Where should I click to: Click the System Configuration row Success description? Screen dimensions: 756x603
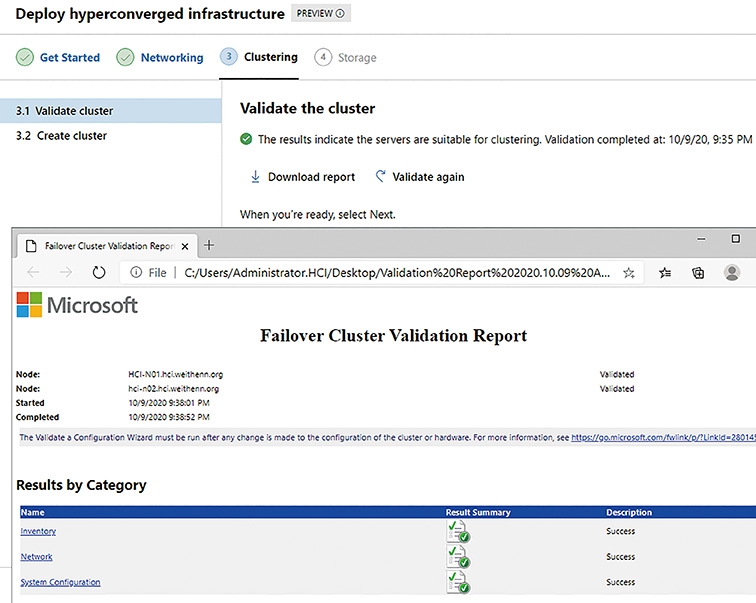coord(621,582)
